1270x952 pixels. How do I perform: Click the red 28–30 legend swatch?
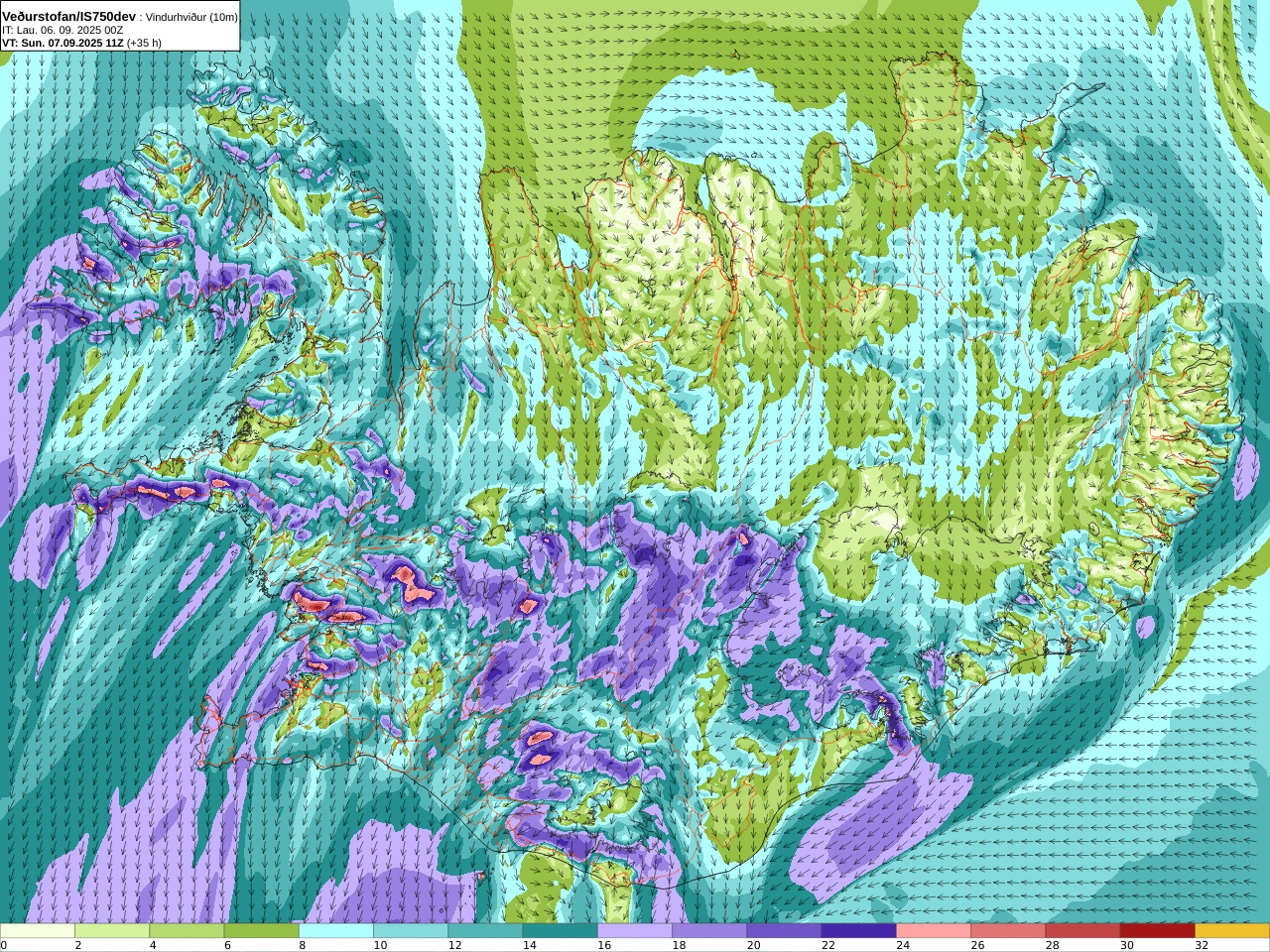(x=1082, y=931)
